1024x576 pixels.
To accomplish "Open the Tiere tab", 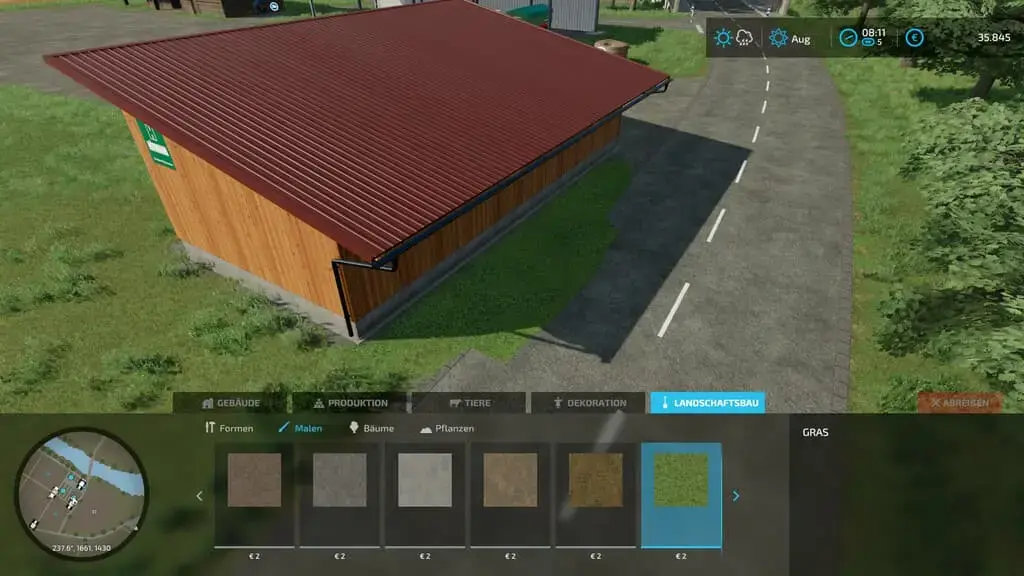I will coord(469,403).
